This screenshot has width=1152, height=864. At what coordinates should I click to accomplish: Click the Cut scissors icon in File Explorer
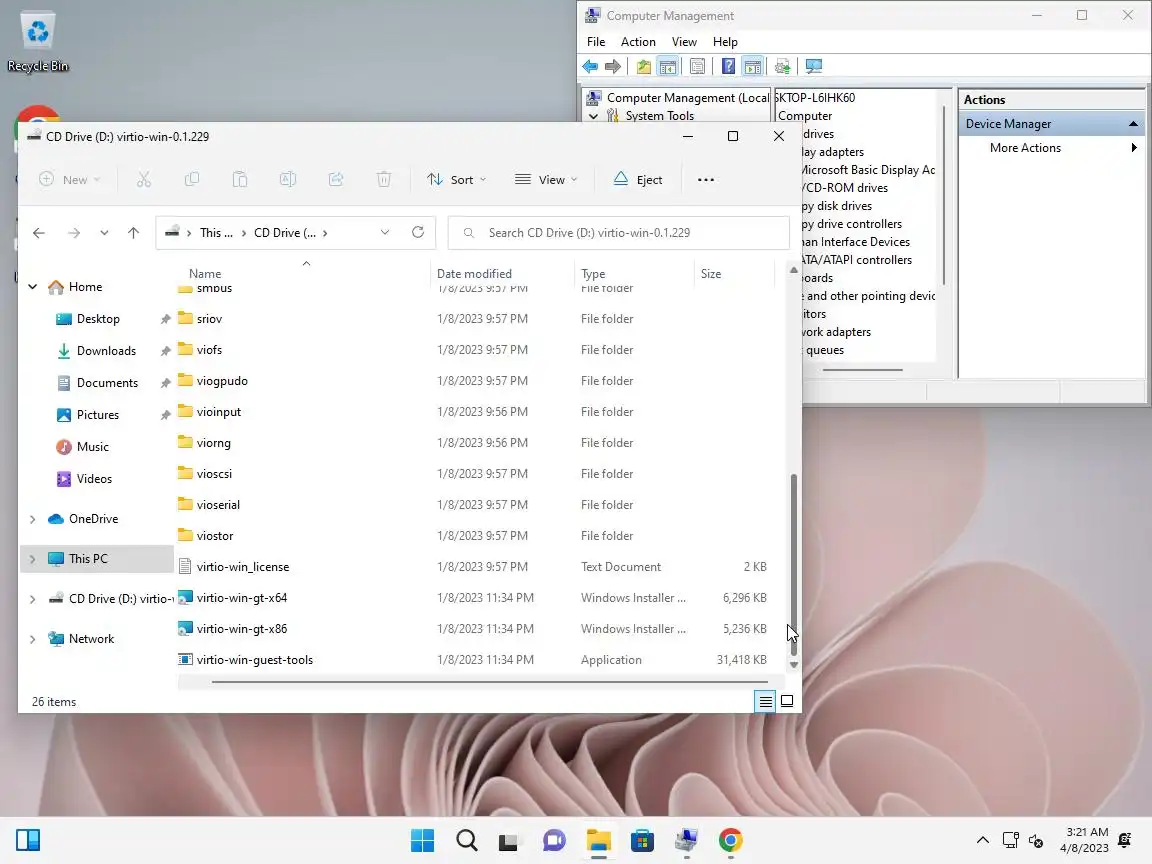click(x=144, y=179)
